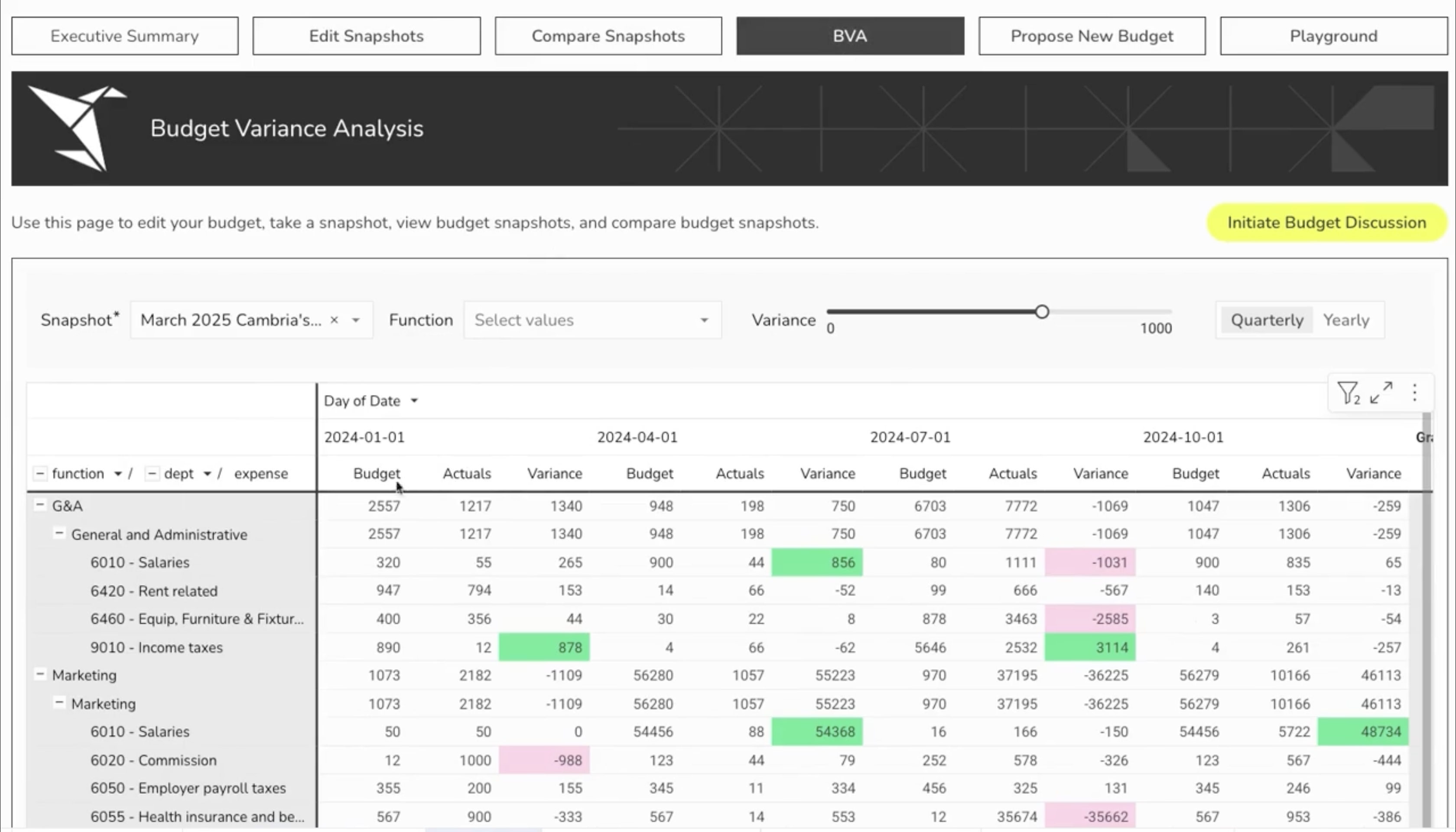The height and width of the screenshot is (832, 1456).
Task: Clear the selected Snapshot value
Action: tap(334, 320)
